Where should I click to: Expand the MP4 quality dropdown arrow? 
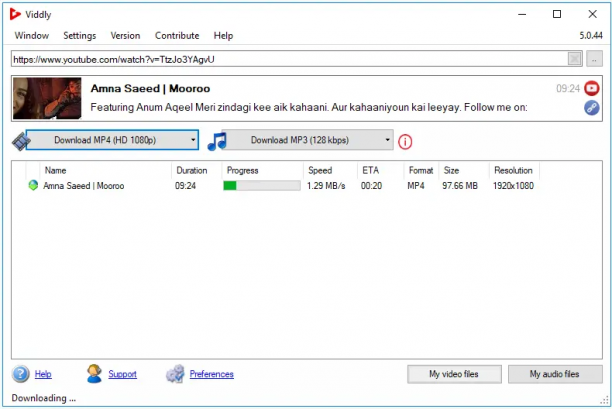pos(193,140)
